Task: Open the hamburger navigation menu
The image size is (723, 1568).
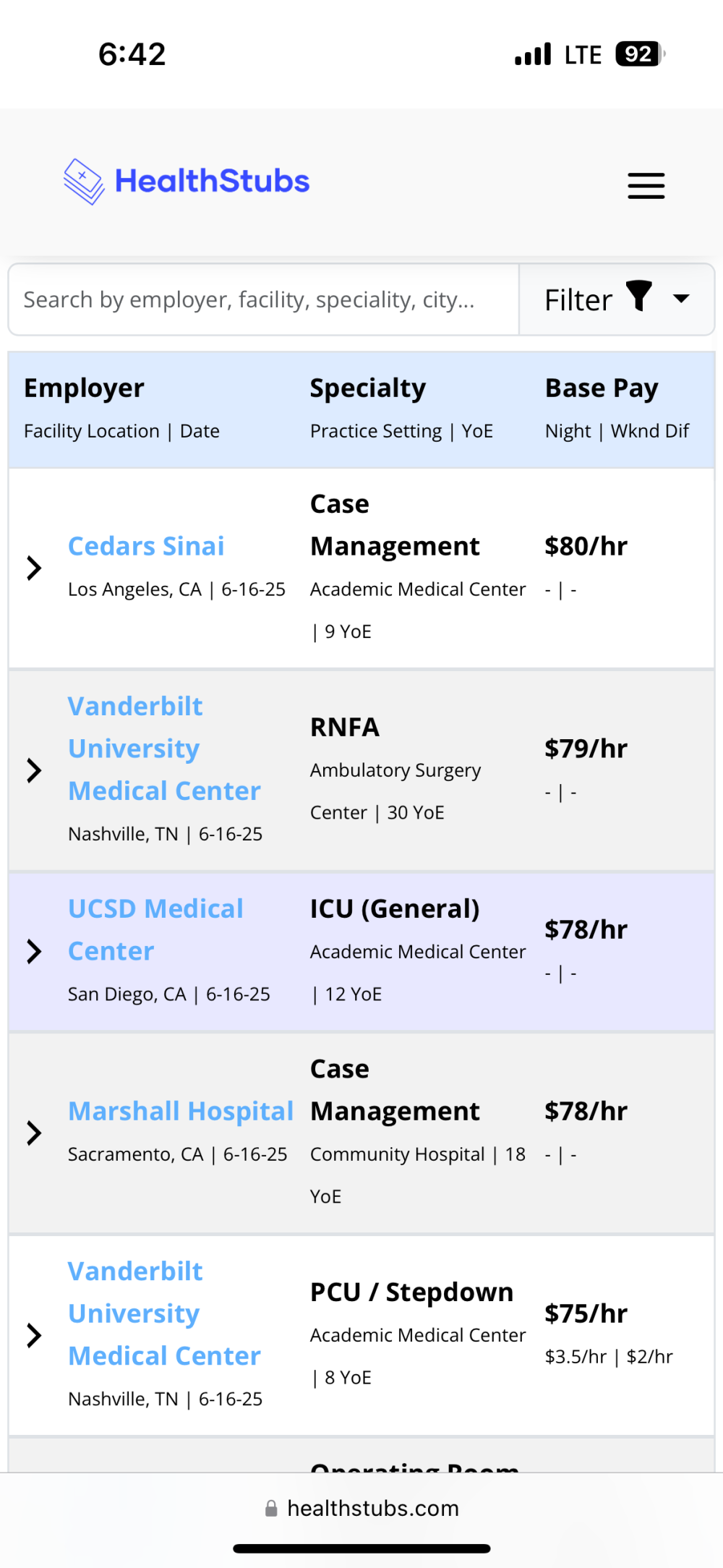Action: click(646, 186)
